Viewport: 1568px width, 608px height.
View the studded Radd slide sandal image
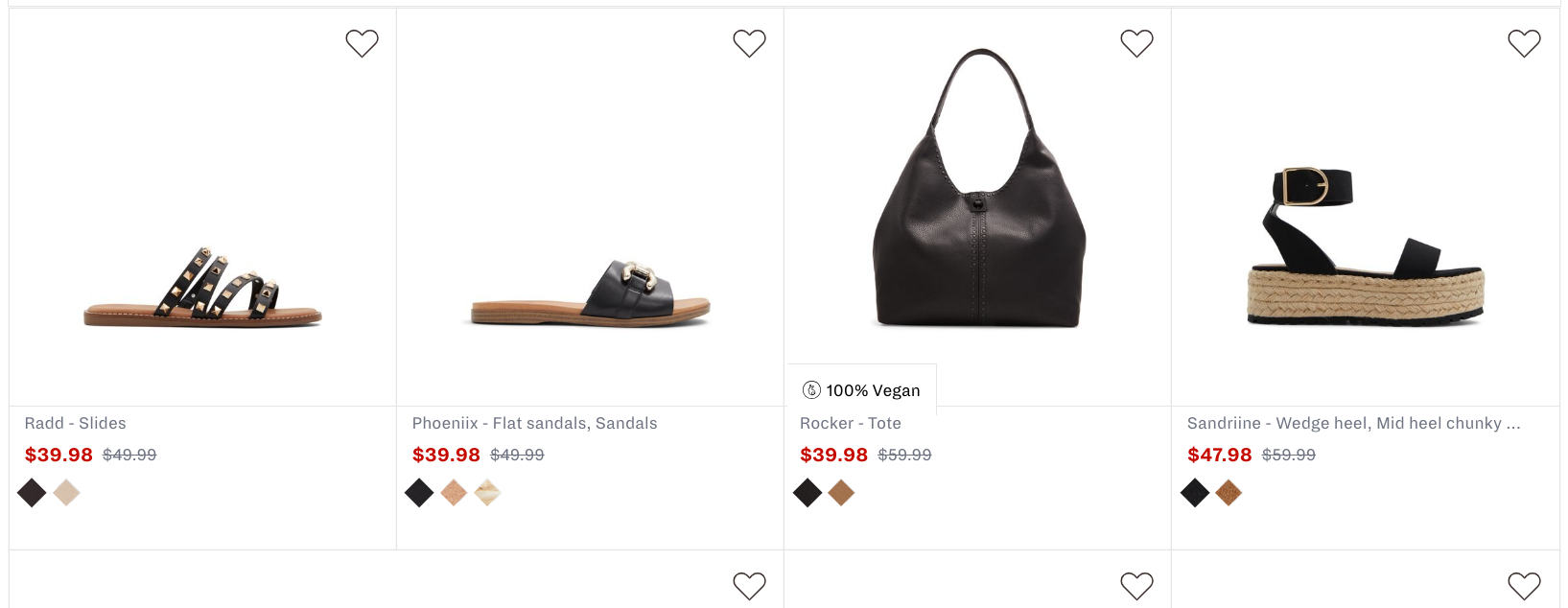click(202, 287)
